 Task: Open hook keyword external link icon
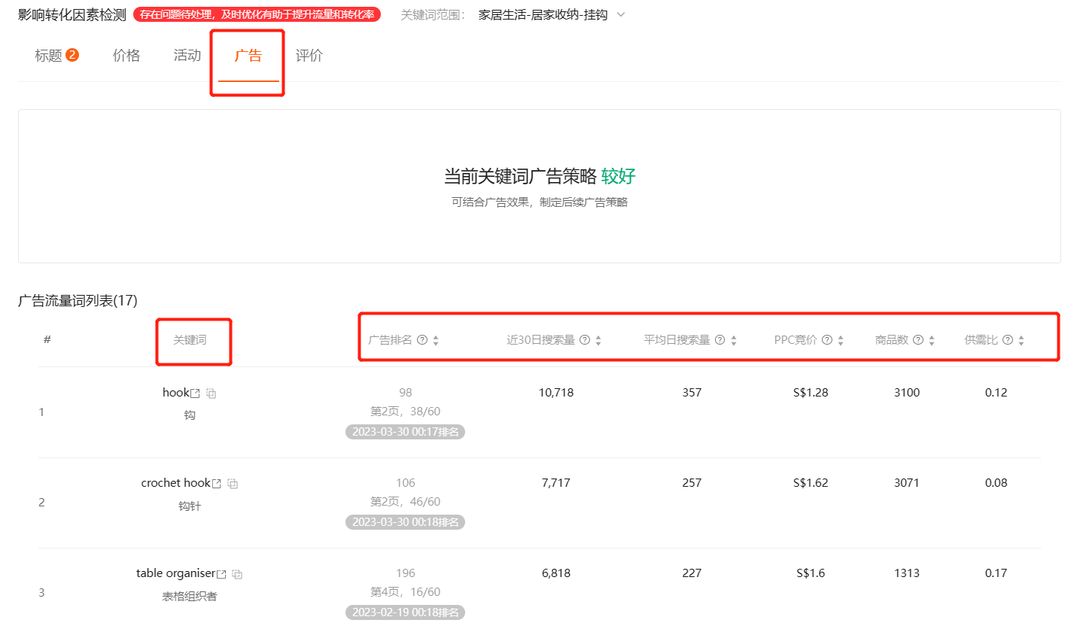click(x=195, y=393)
